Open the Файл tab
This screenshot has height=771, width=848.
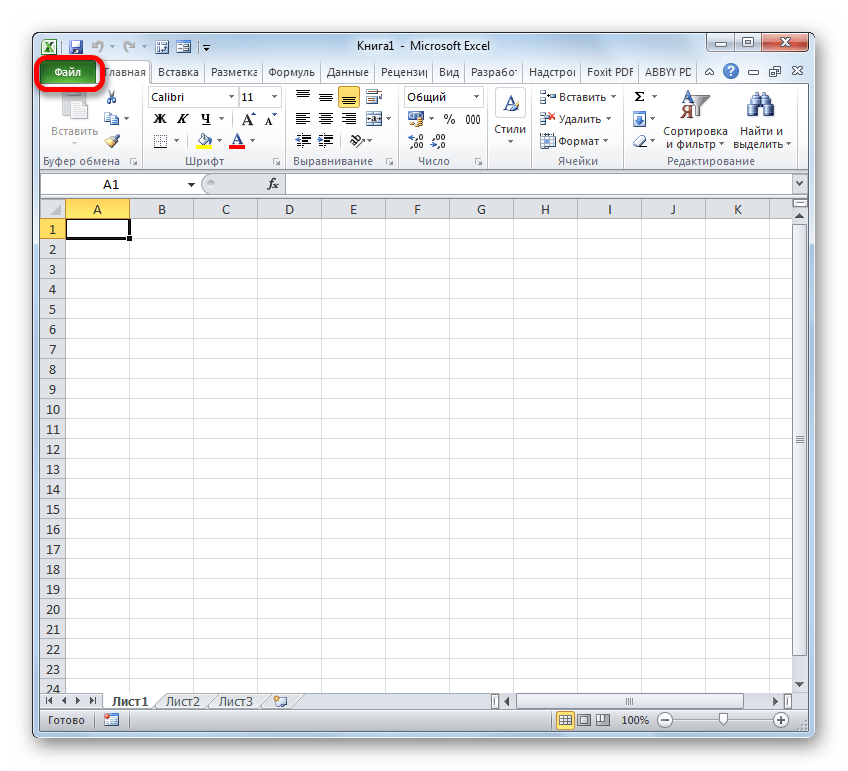68,72
